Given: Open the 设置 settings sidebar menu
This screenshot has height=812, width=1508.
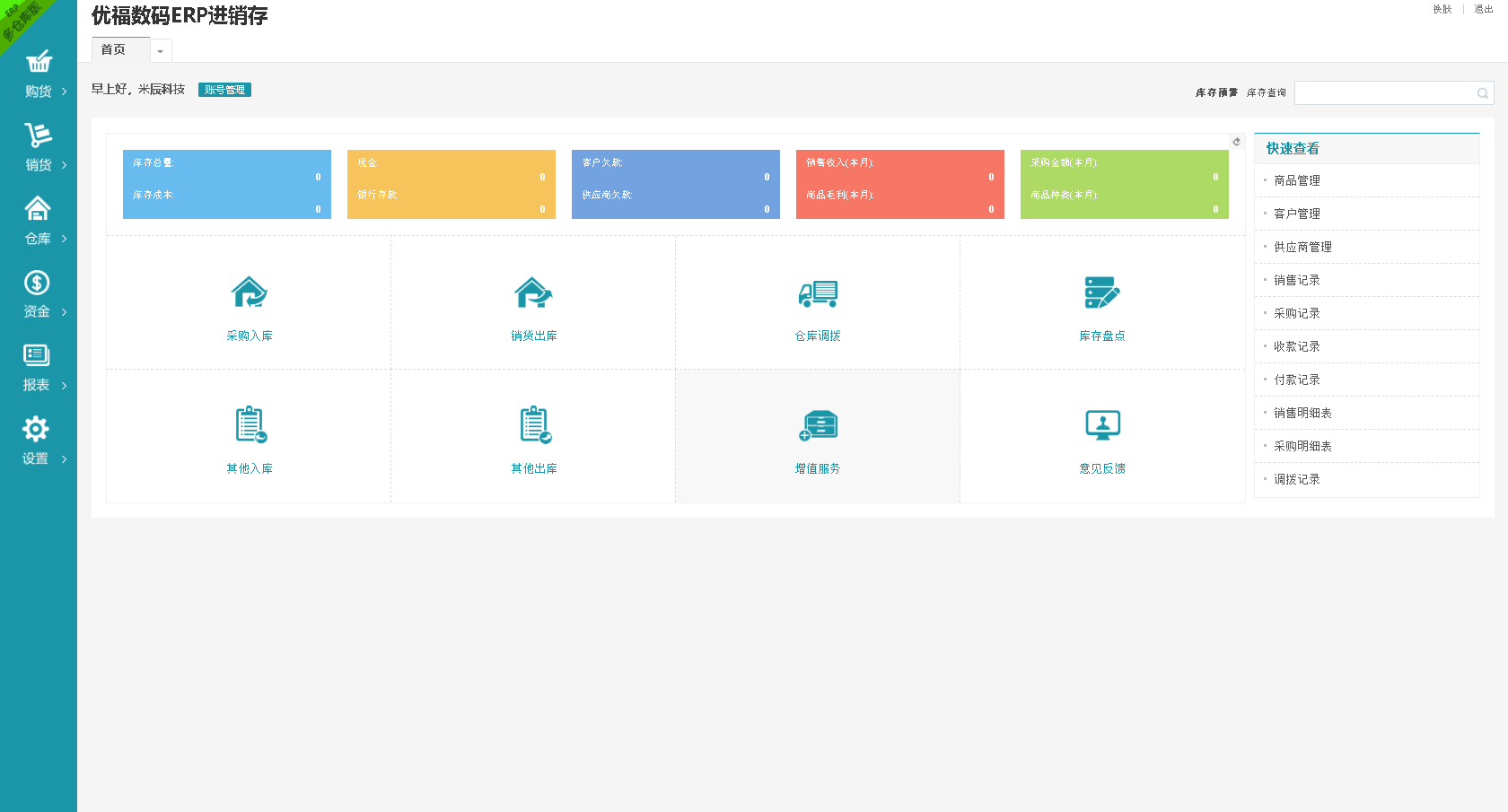Looking at the screenshot, I should coord(39,443).
